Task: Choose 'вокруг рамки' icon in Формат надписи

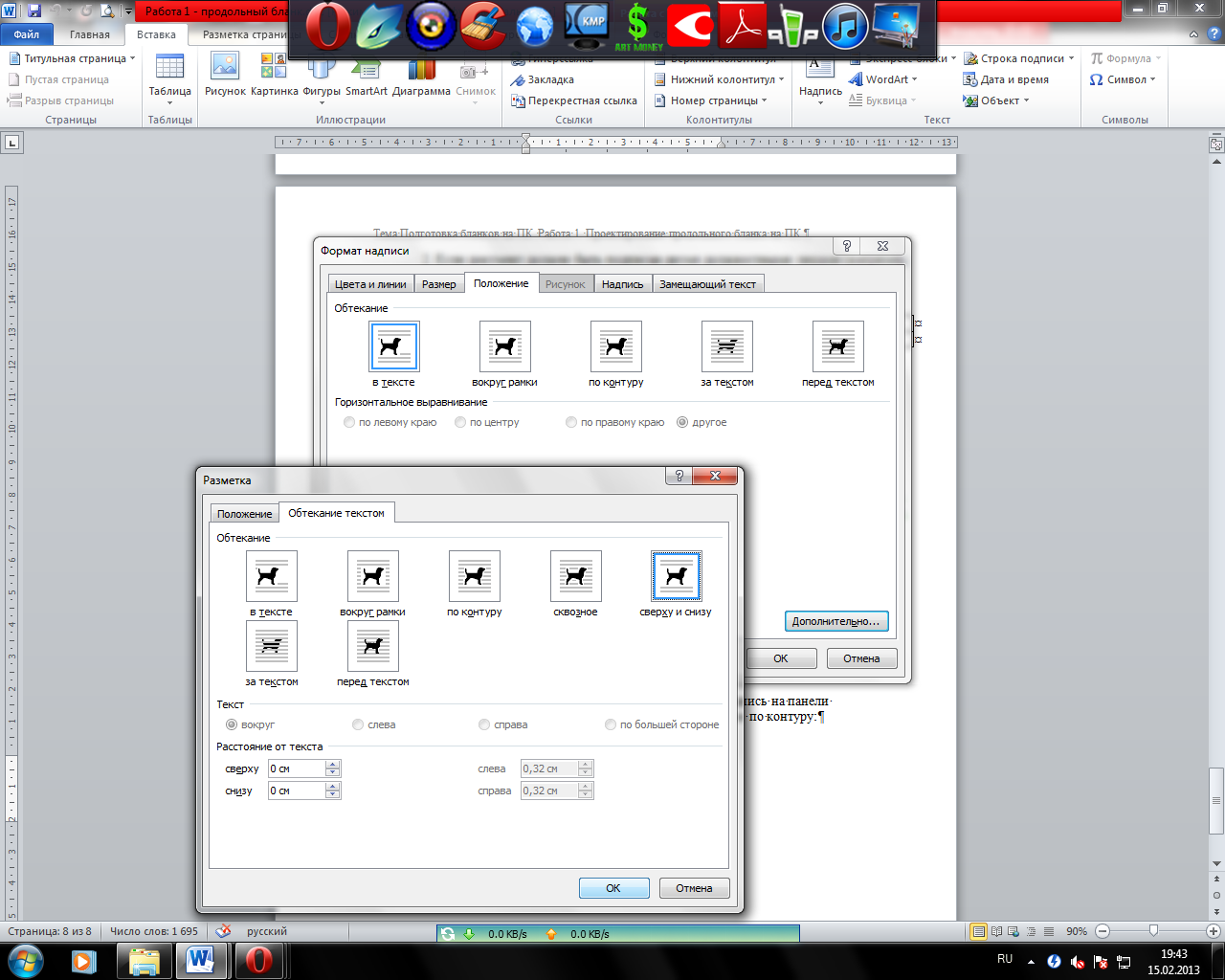Action: pyautogui.click(x=505, y=346)
